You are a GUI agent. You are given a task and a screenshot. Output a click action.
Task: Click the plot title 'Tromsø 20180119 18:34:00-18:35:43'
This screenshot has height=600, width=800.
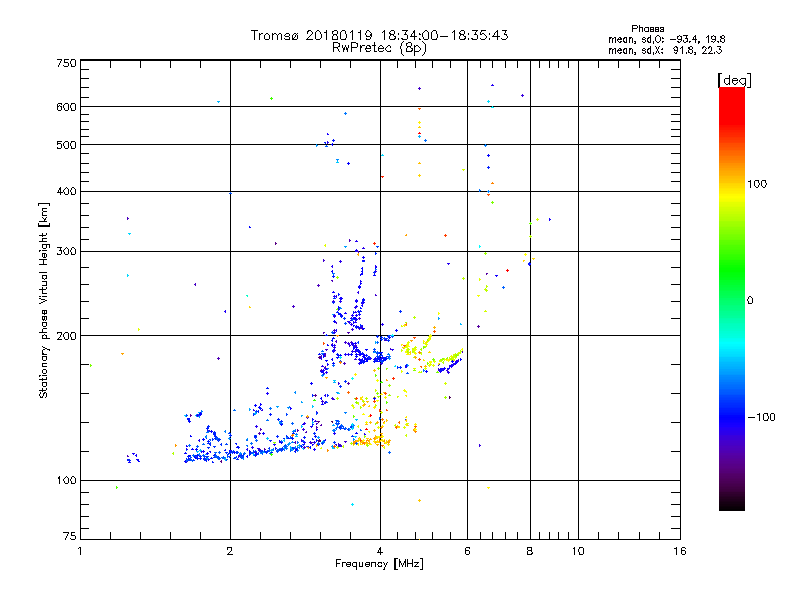[x=379, y=35]
